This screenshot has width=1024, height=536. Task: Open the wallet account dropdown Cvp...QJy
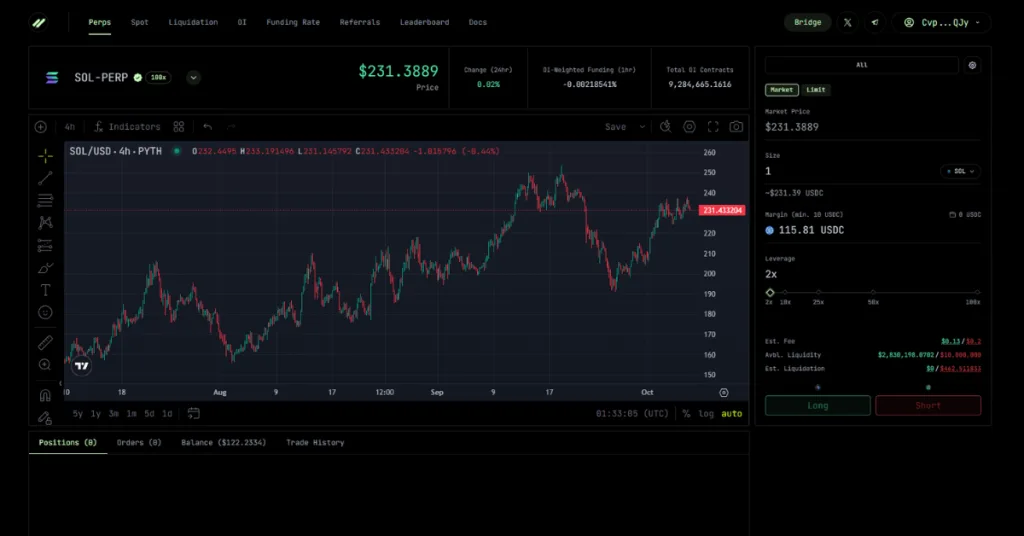coord(941,22)
